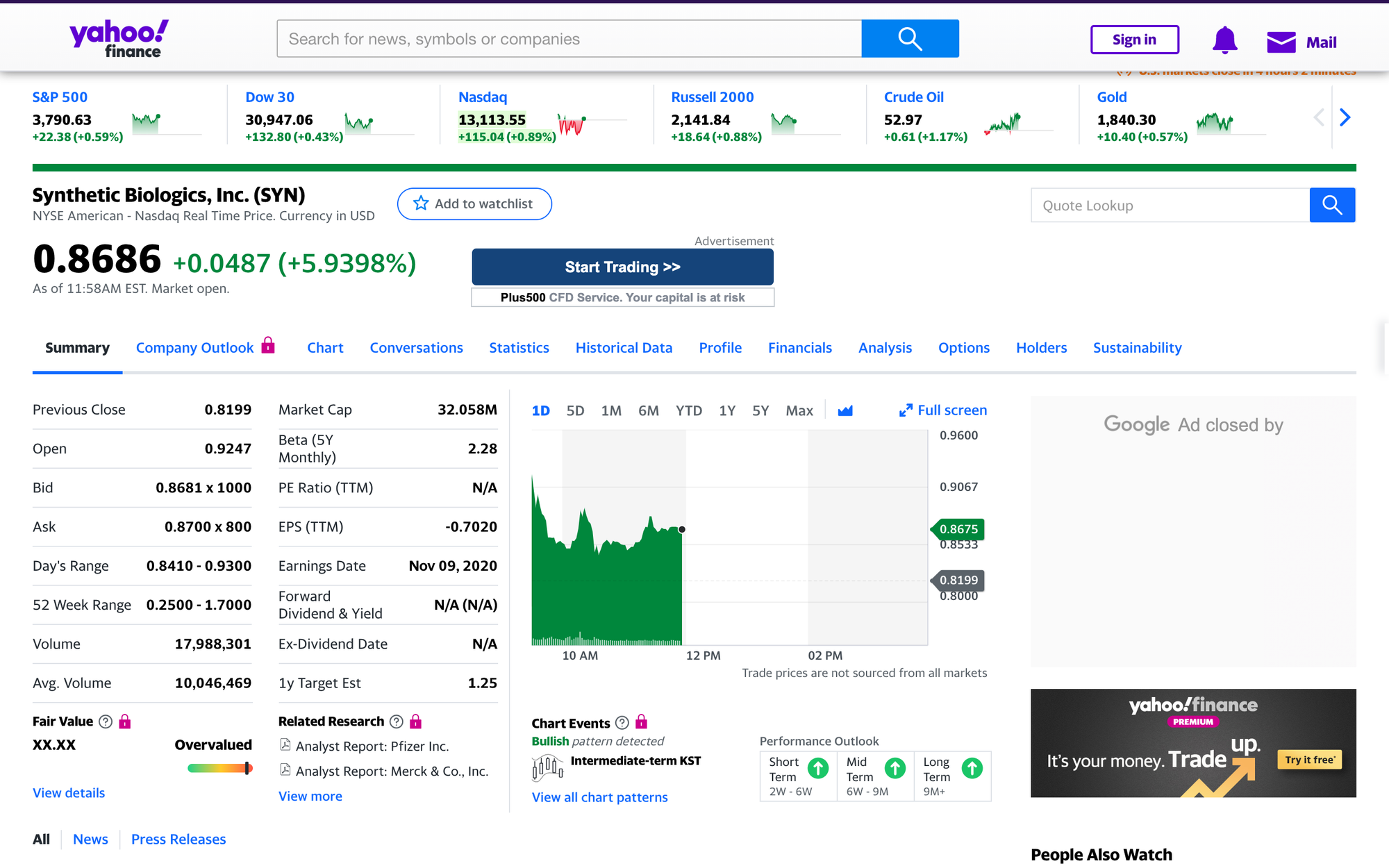The height and width of the screenshot is (868, 1389).
Task: Open the Options tab
Action: point(964,348)
